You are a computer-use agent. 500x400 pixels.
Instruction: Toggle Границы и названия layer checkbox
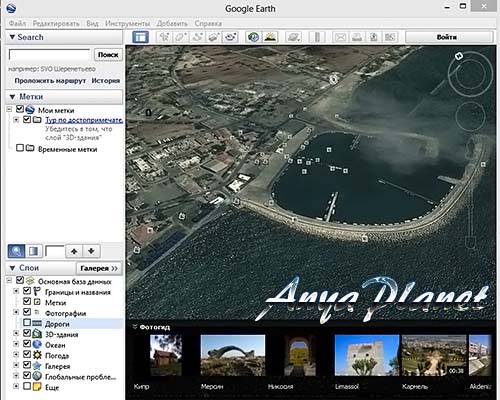(27, 291)
